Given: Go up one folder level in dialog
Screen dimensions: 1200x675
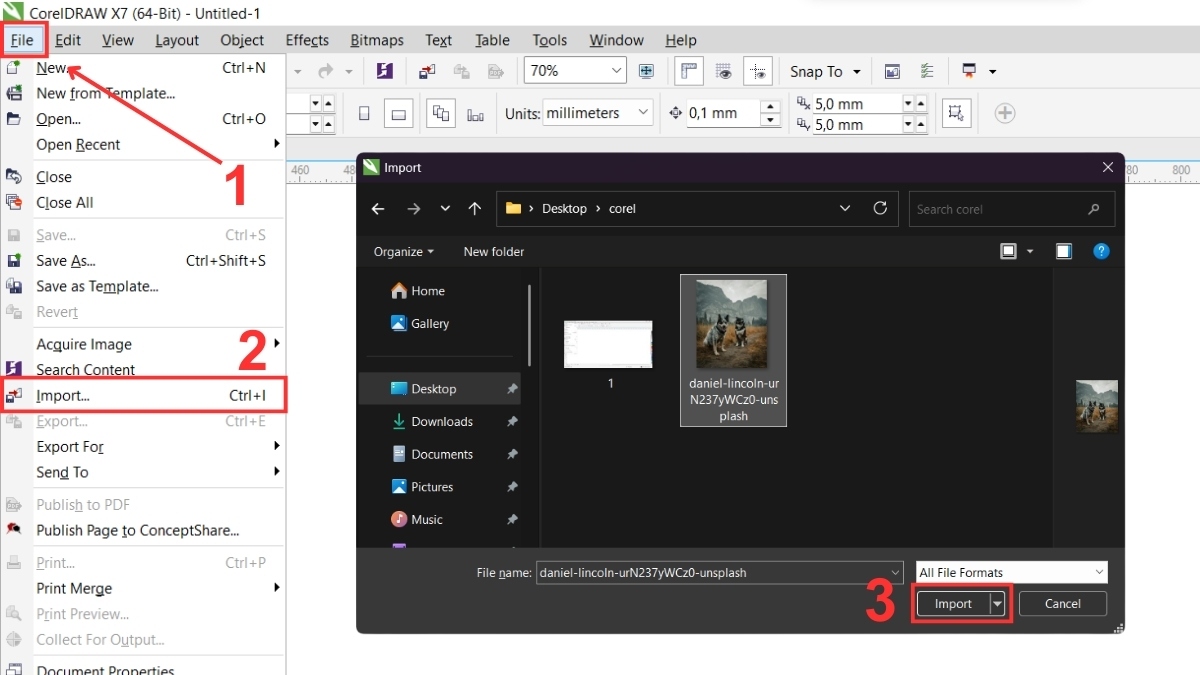Looking at the screenshot, I should (x=475, y=209).
